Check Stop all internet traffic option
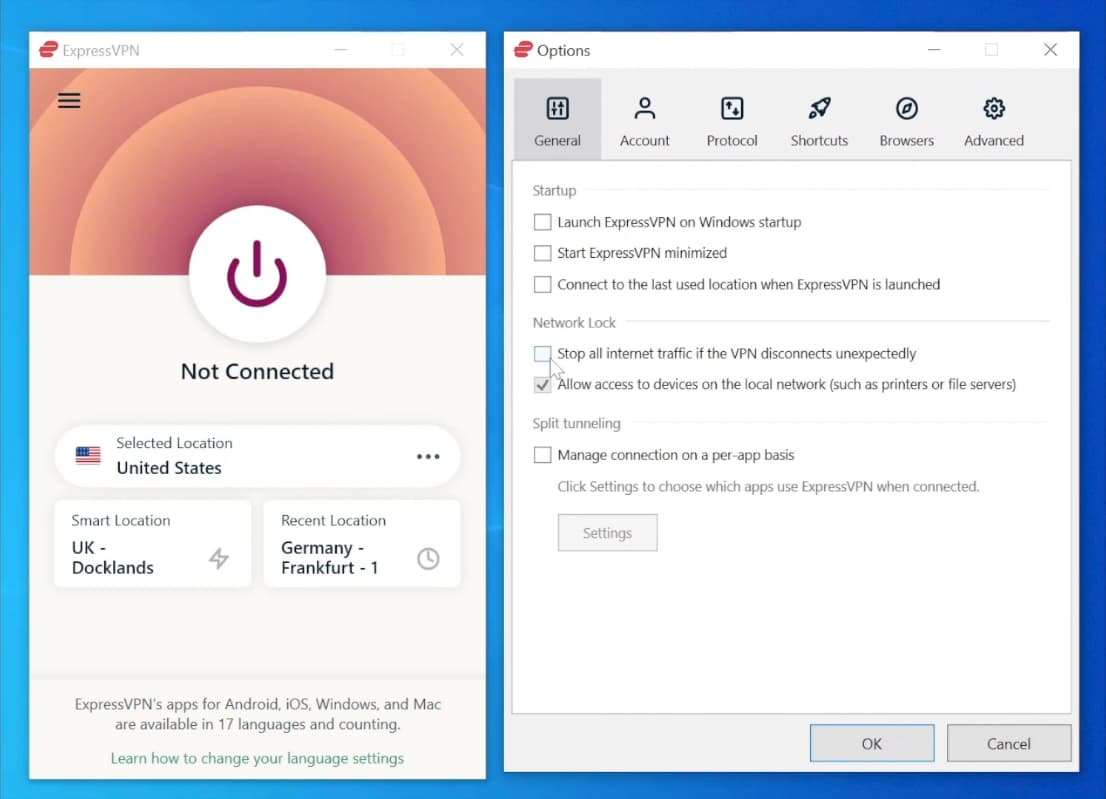 [543, 353]
